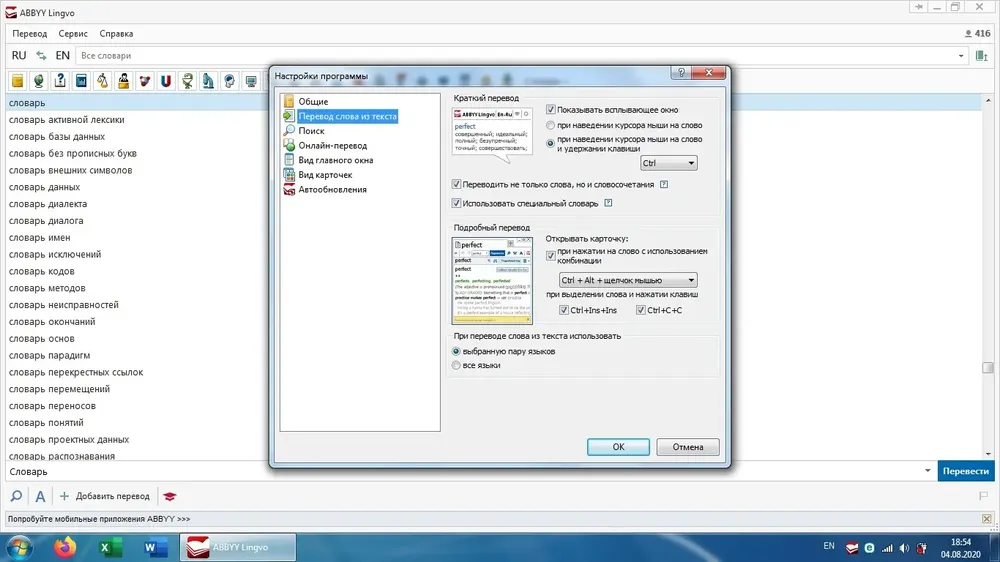Click the first yellow dictionary toolbar icon

[18, 81]
